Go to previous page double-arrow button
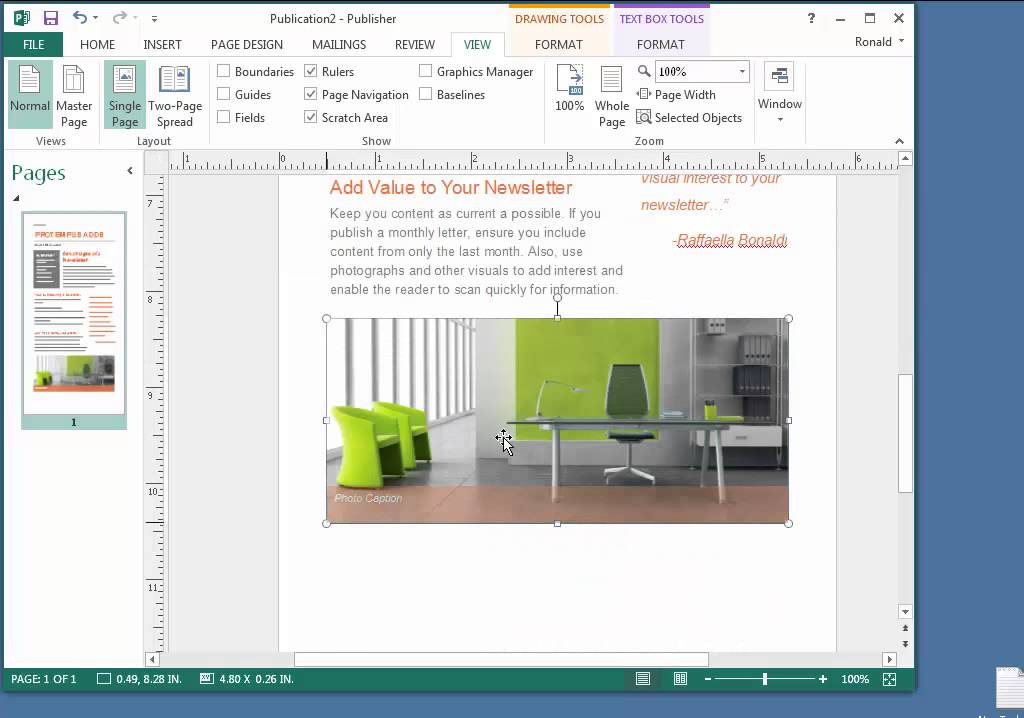1024x718 pixels. (905, 628)
